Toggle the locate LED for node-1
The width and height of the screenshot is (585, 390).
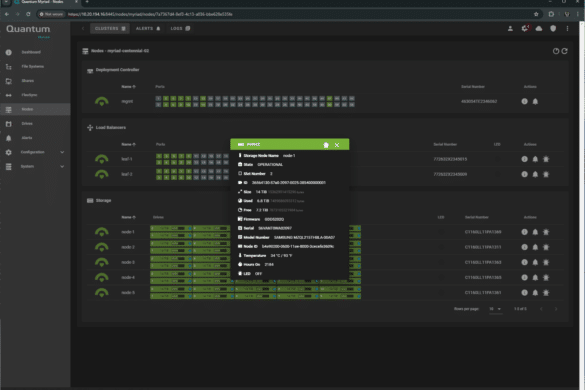tap(546, 232)
